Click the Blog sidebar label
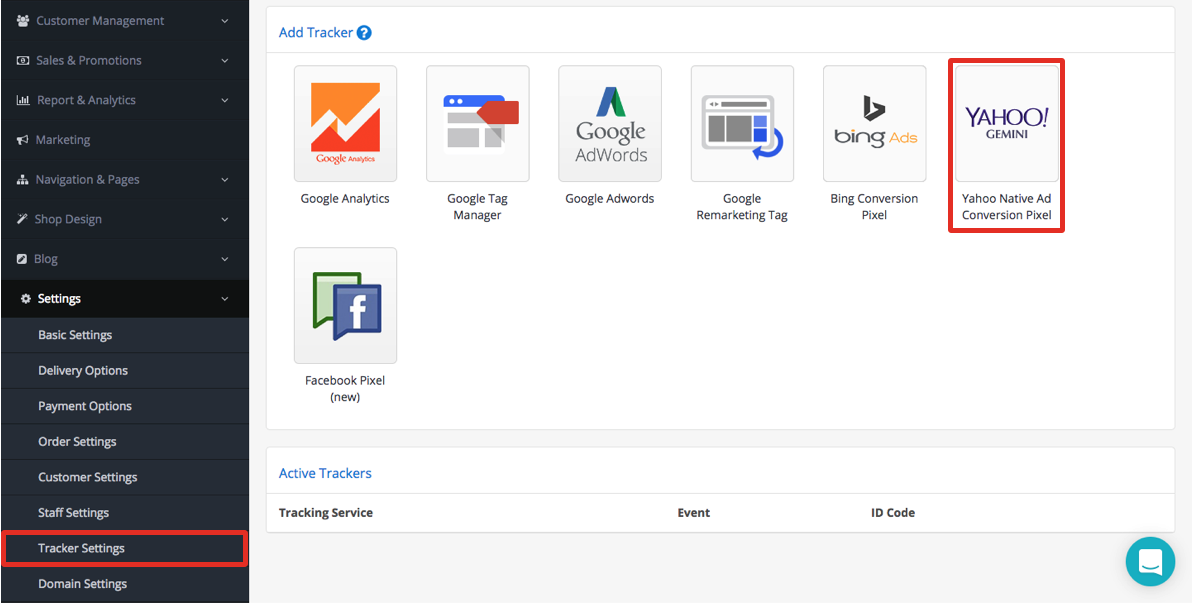Screen dimensions: 1192x603 (46, 259)
